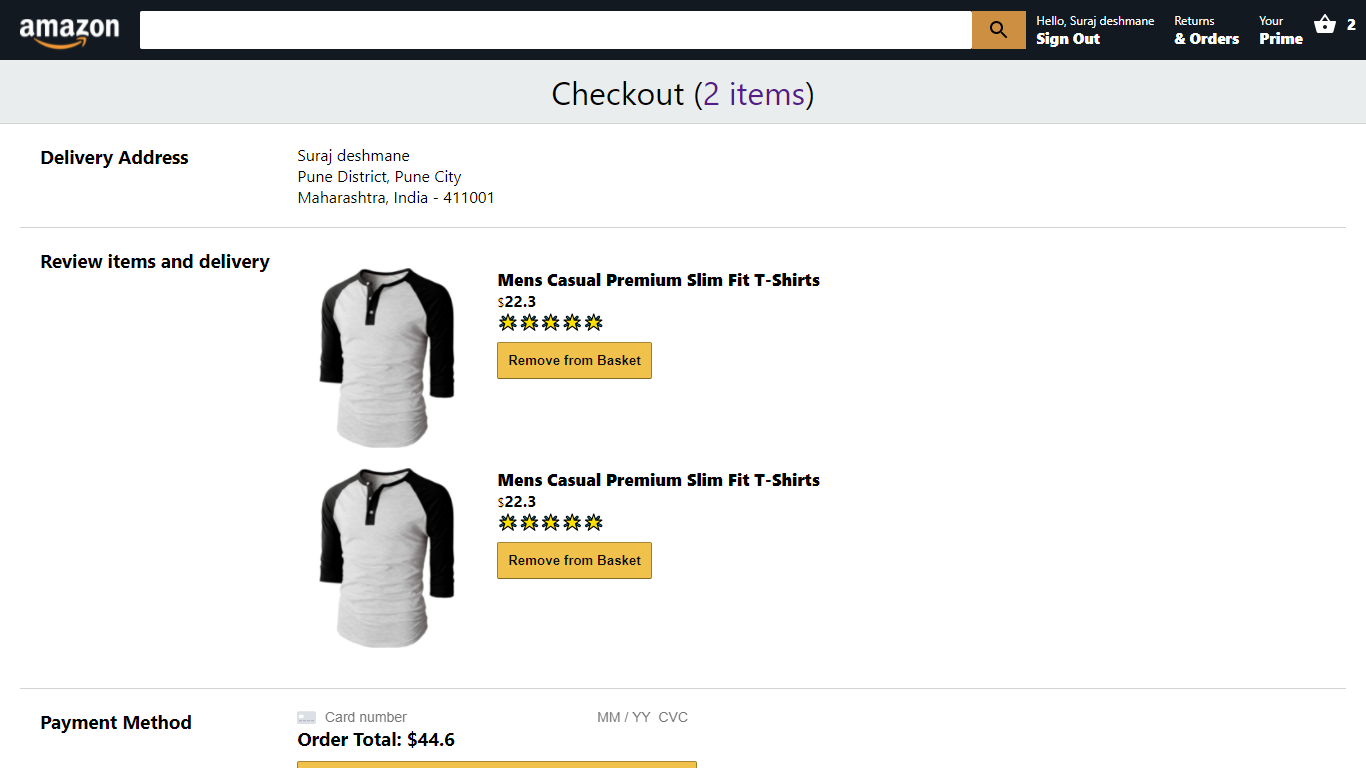The width and height of the screenshot is (1366, 768).
Task: Click the 2 items link in checkout heading
Action: (754, 94)
